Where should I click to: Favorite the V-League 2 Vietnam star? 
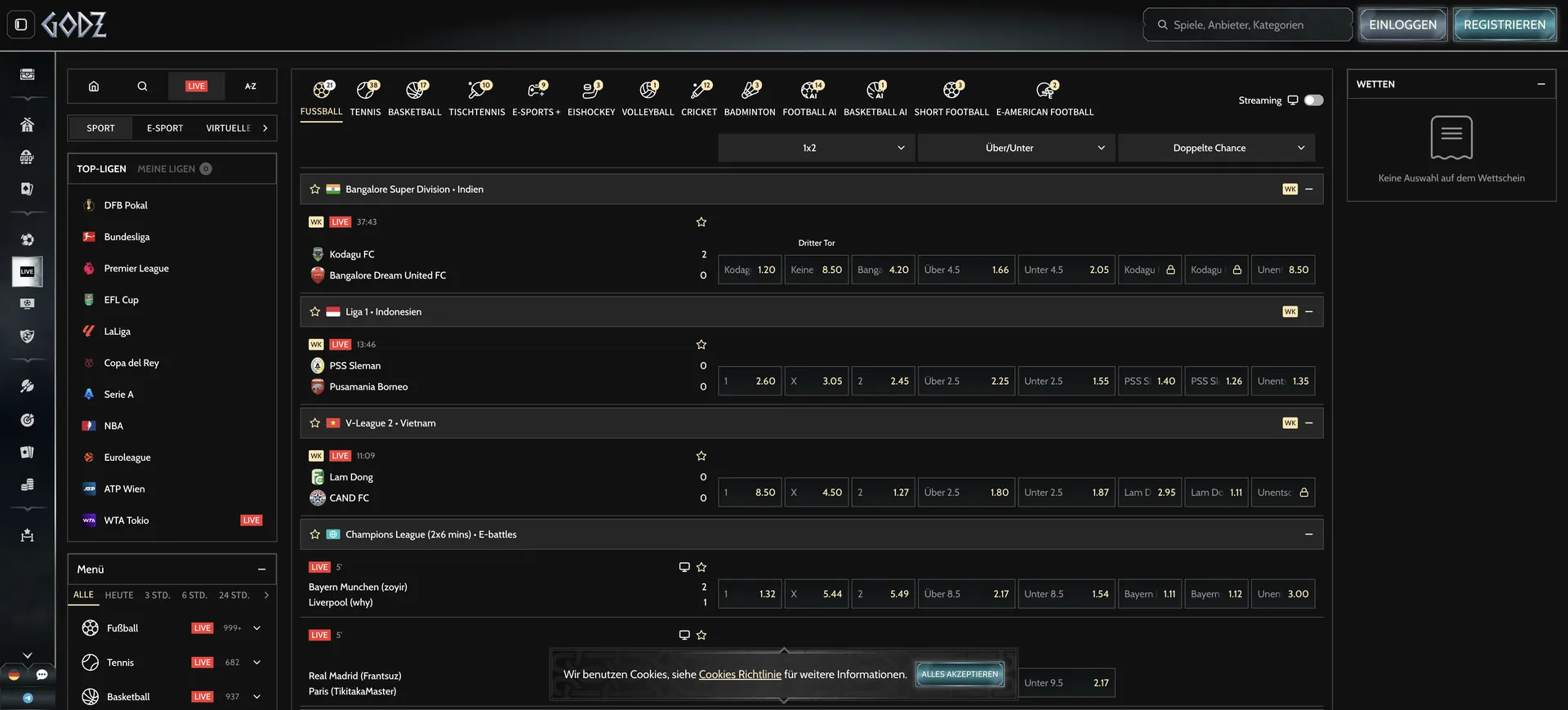(315, 423)
